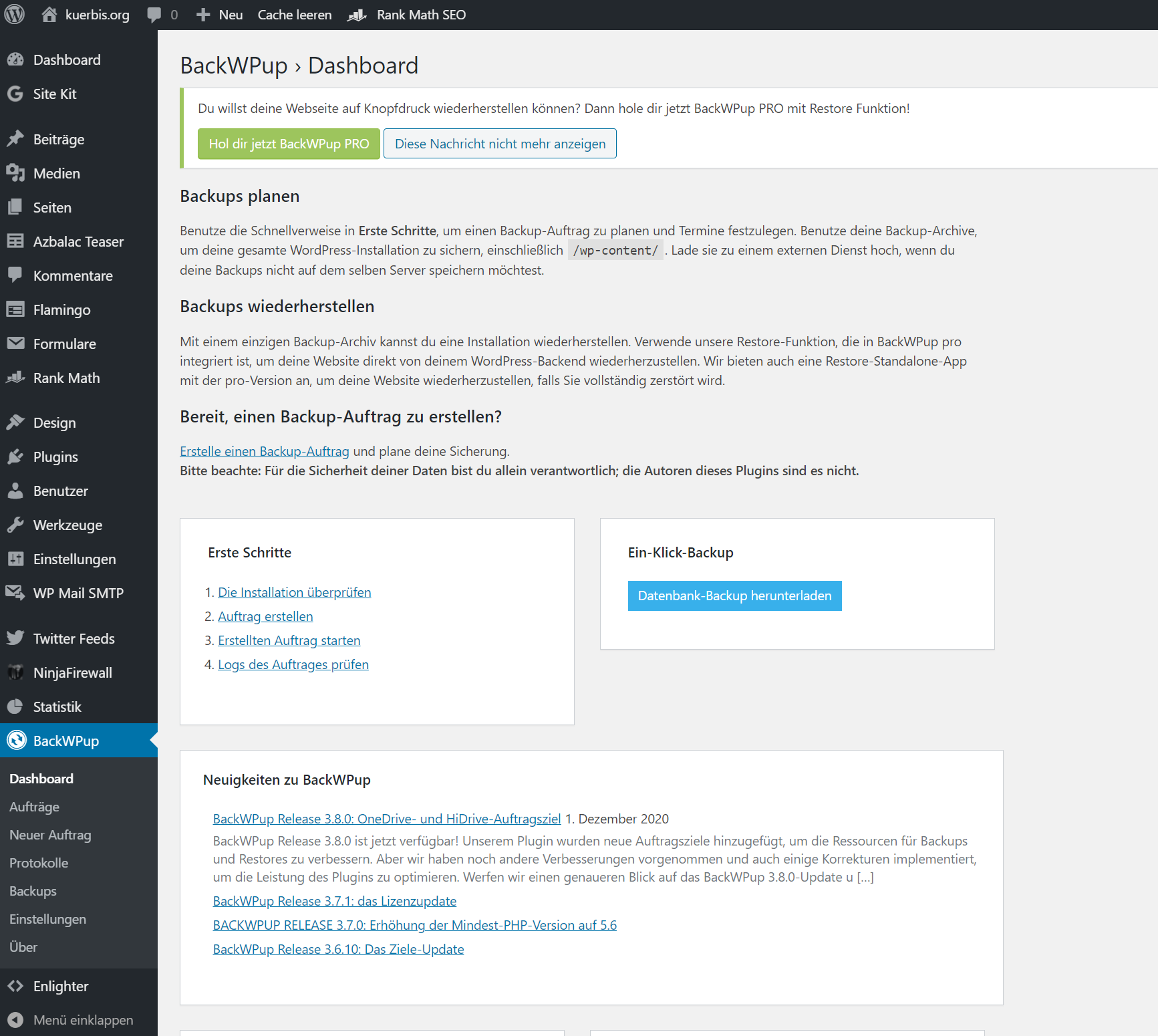Click the Twitter Feeds bird icon
Image resolution: width=1158 pixels, height=1036 pixels.
(x=15, y=638)
